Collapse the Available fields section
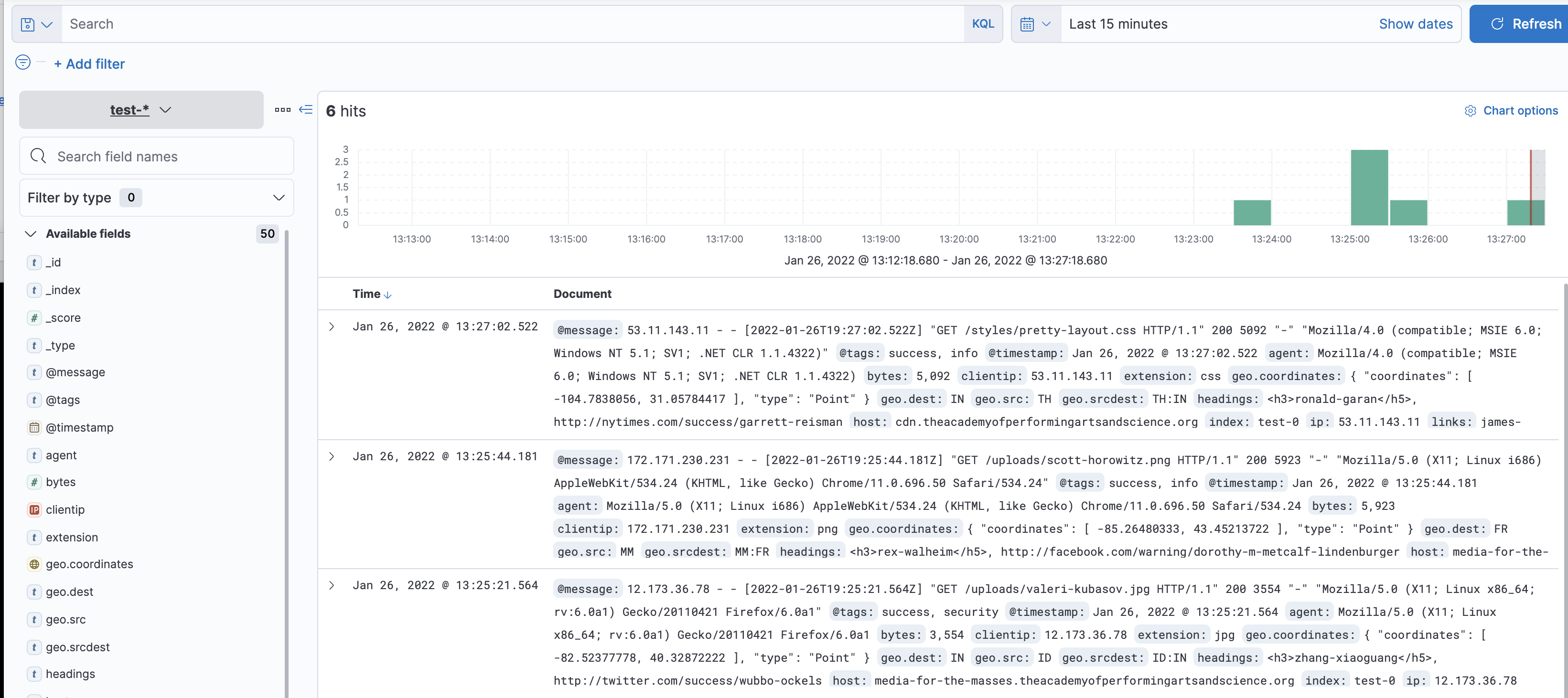Screen dimensions: 1568x698 31,234
